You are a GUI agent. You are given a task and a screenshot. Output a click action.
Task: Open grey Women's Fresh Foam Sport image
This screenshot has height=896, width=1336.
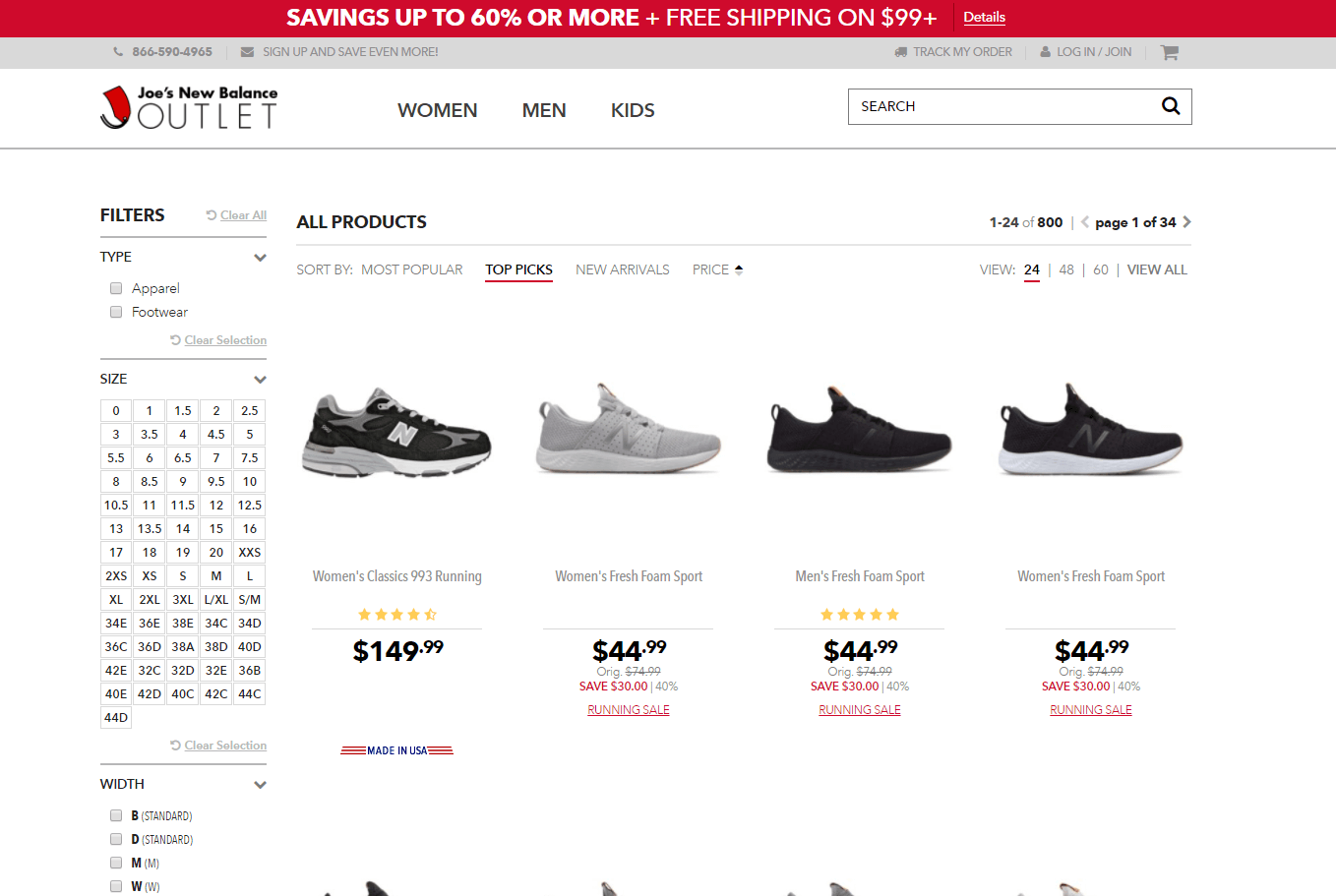[629, 431]
